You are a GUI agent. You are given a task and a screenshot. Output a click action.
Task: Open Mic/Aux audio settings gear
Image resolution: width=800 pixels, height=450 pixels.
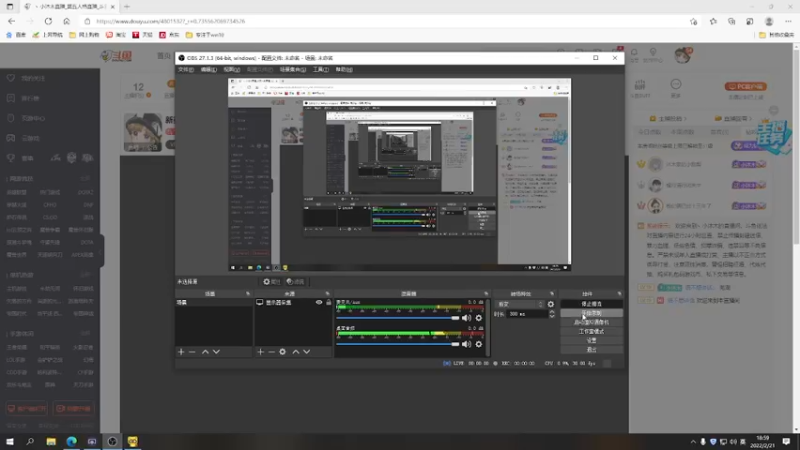(x=479, y=318)
